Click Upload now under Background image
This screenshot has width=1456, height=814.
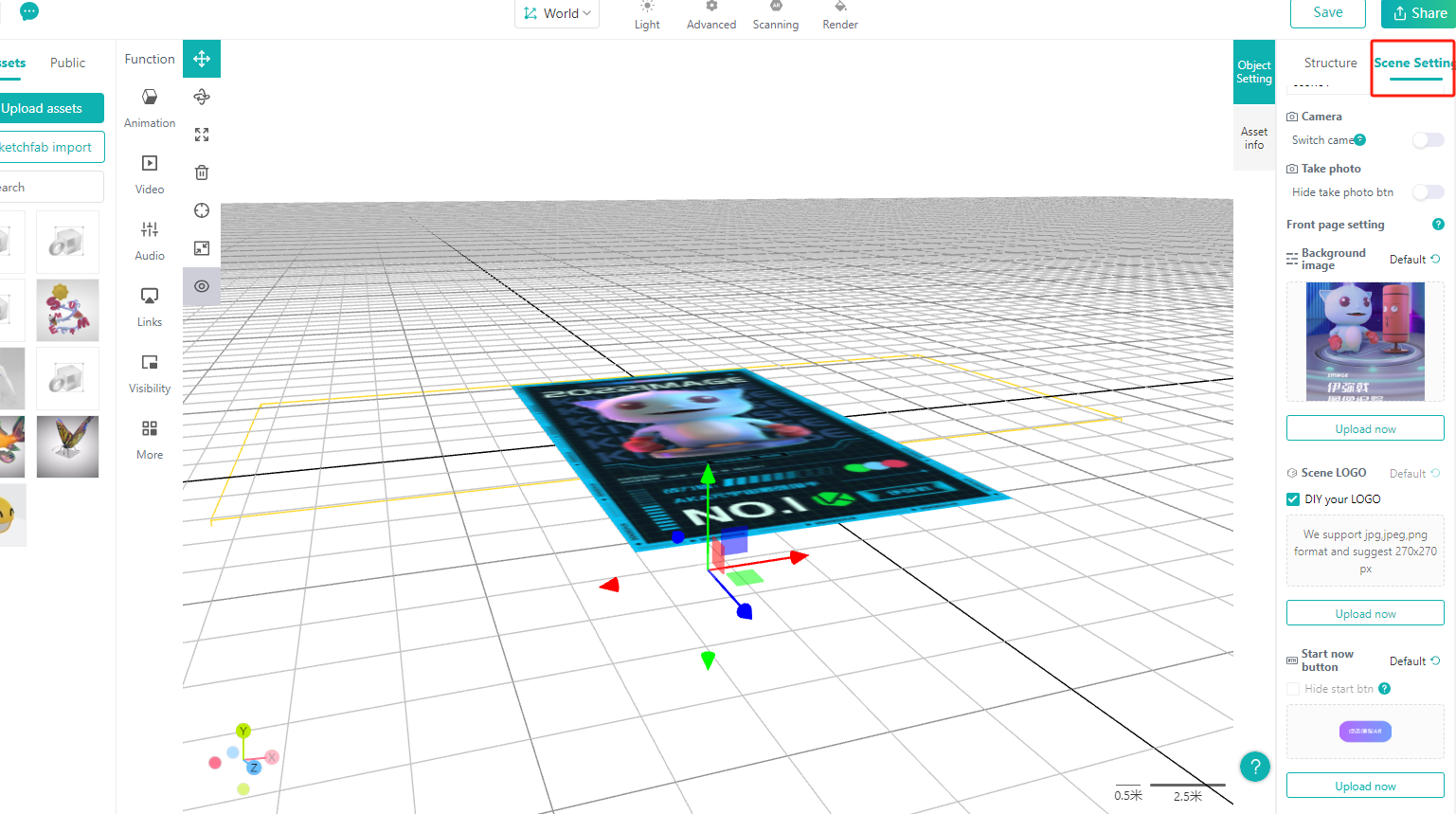(1365, 429)
